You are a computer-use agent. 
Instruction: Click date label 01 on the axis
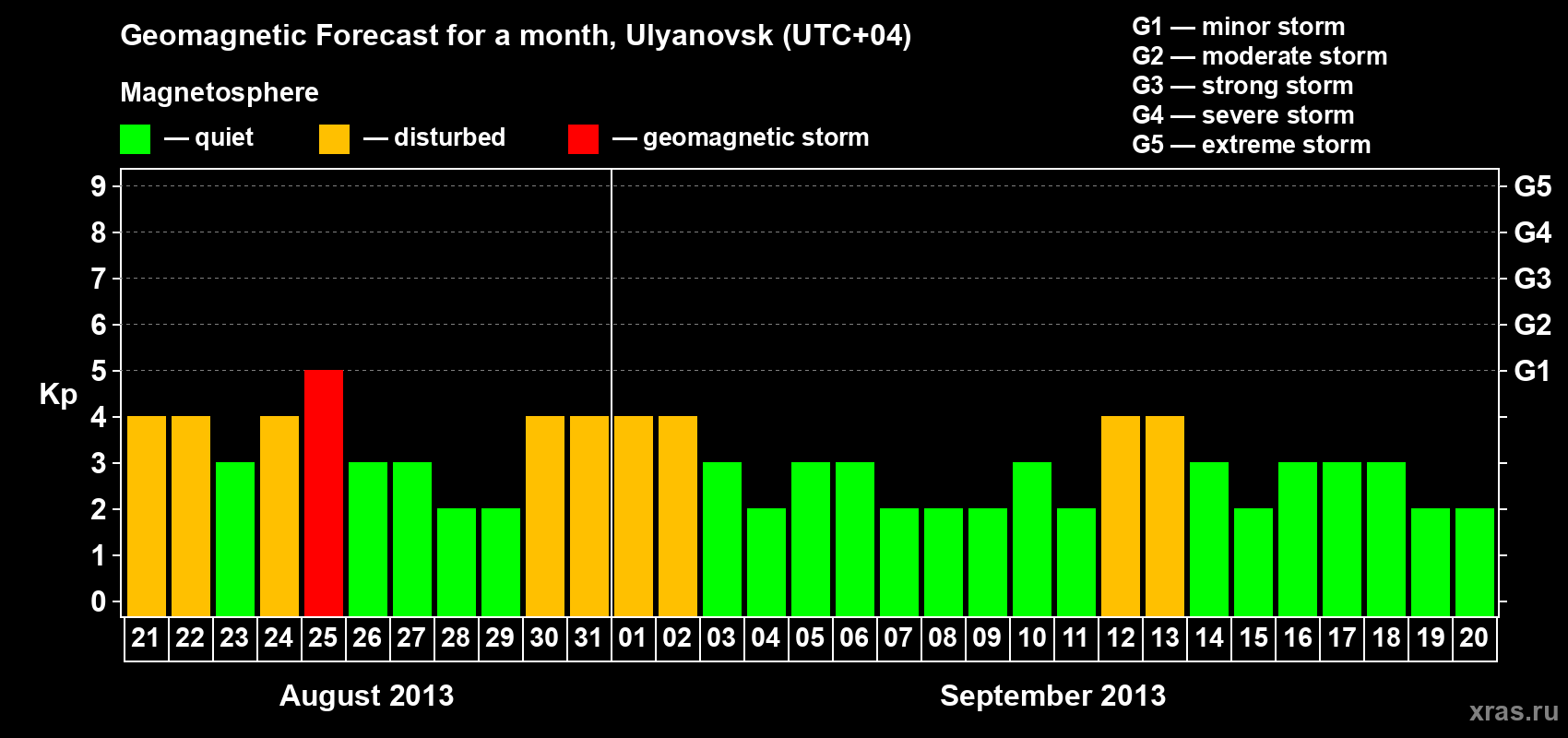point(633,637)
